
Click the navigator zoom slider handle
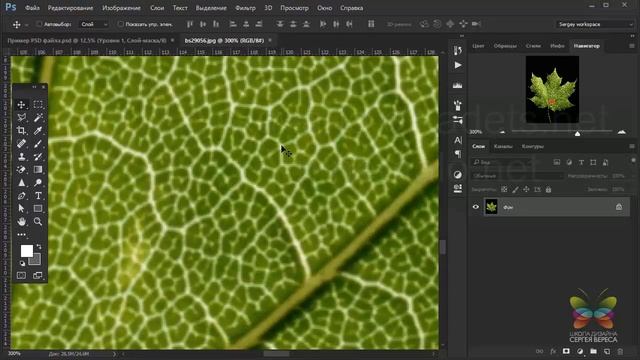click(578, 133)
